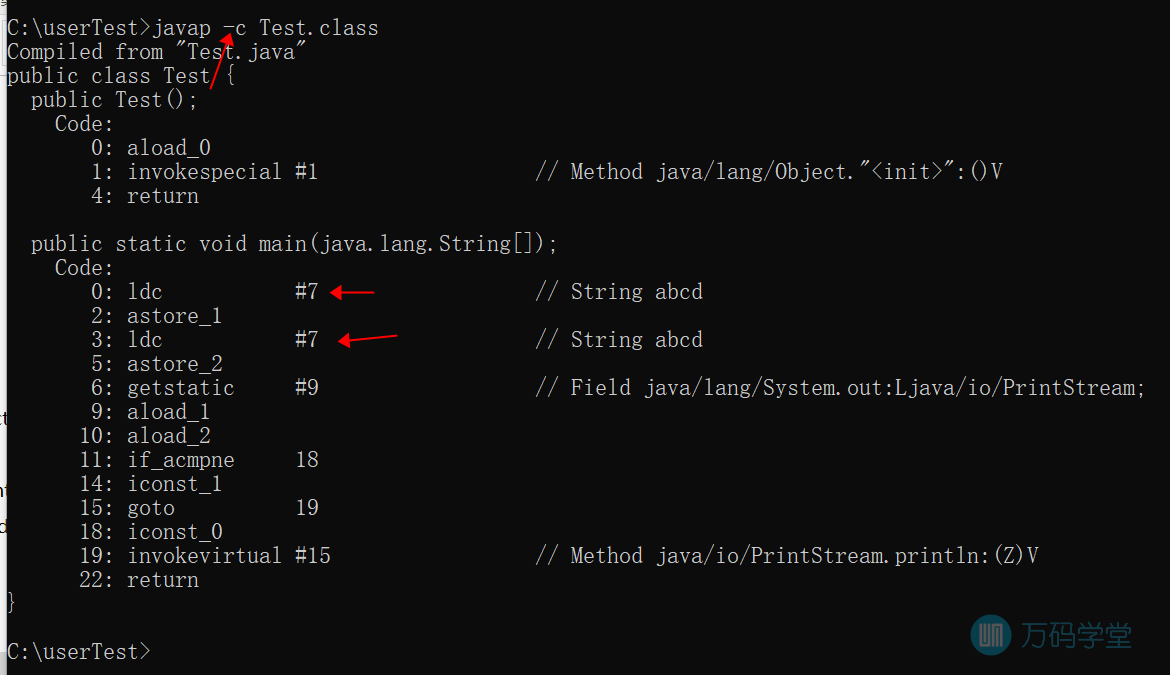Click the 'if_acmpne 18' instruction

pos(223,459)
